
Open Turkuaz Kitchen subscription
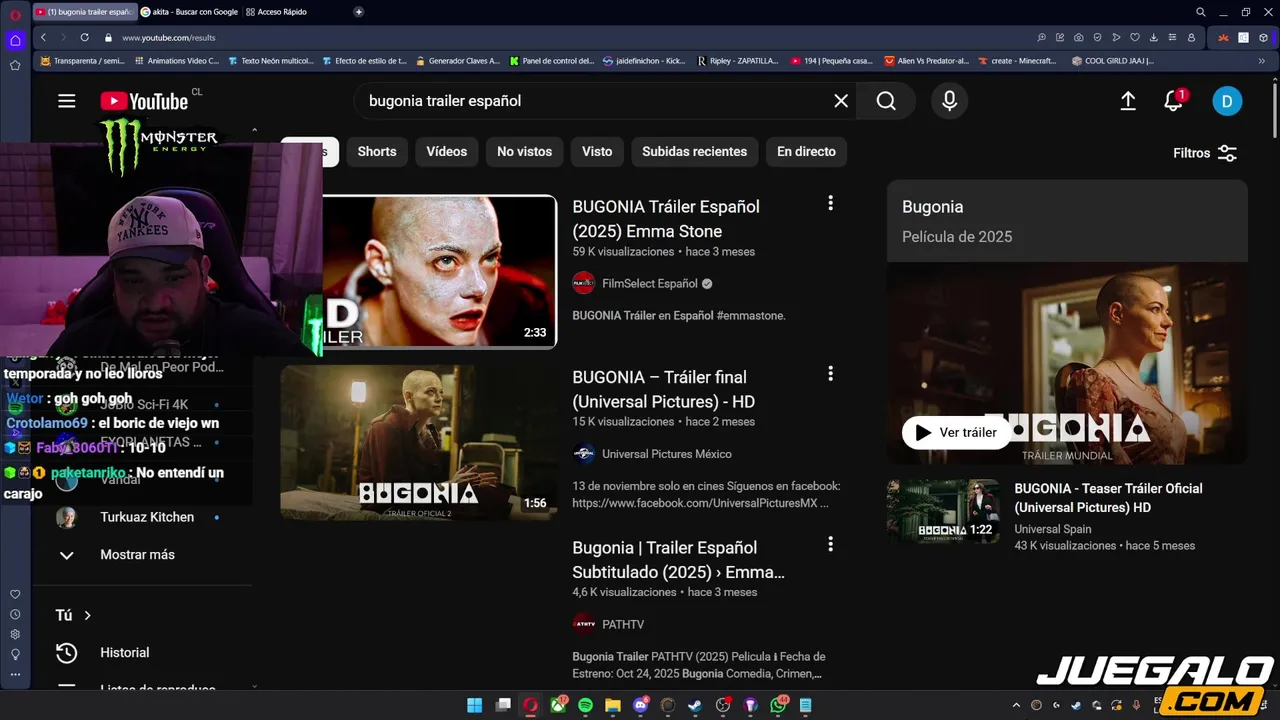(x=147, y=518)
